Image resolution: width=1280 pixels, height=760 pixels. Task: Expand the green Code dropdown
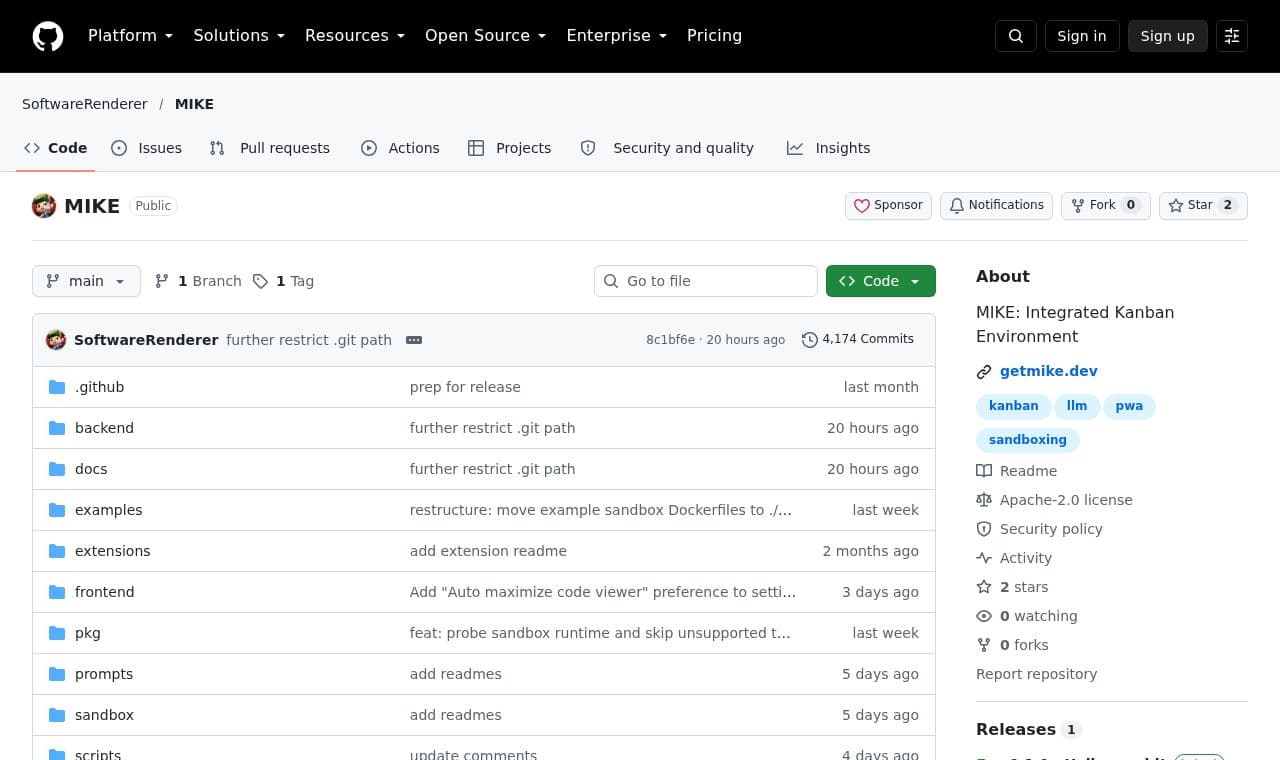coord(881,281)
